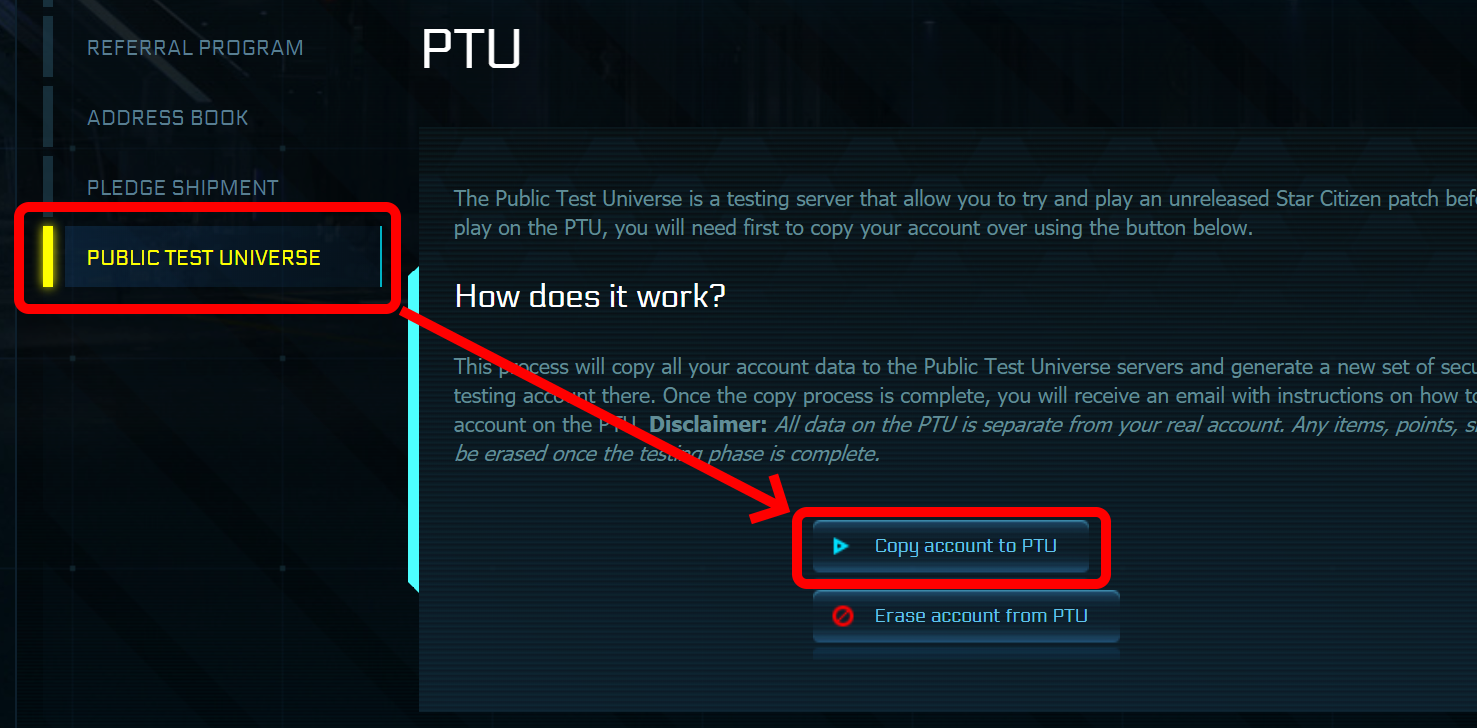Click the gray marker bar beside Pledge Shipment
The height and width of the screenshot is (728, 1477).
click(48, 187)
